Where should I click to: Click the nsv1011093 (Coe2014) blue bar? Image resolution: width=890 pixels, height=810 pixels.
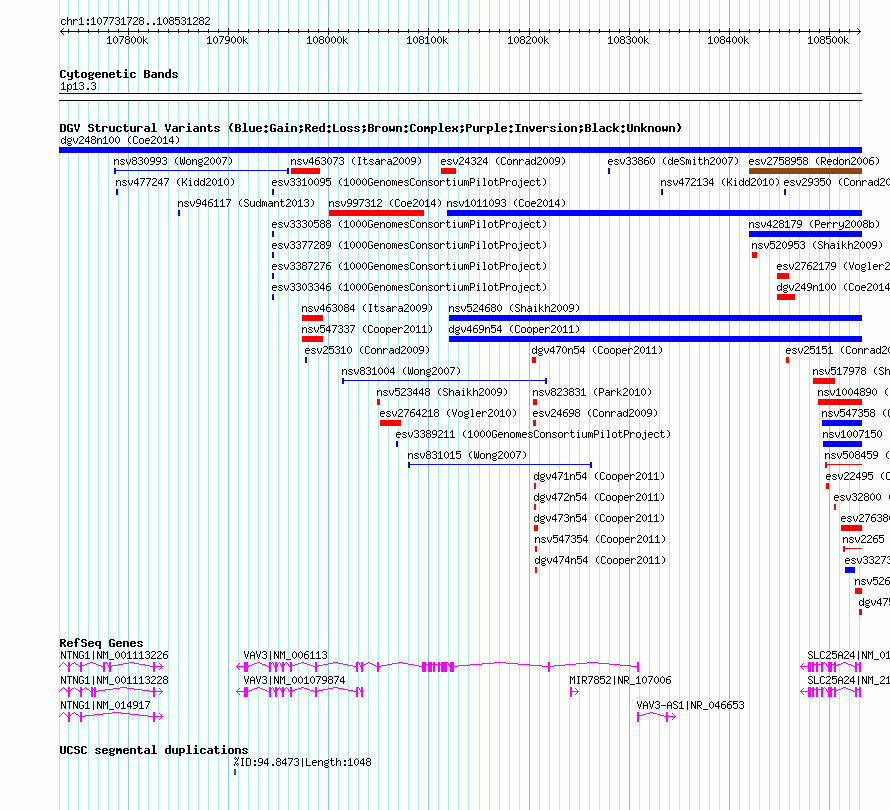tap(654, 213)
